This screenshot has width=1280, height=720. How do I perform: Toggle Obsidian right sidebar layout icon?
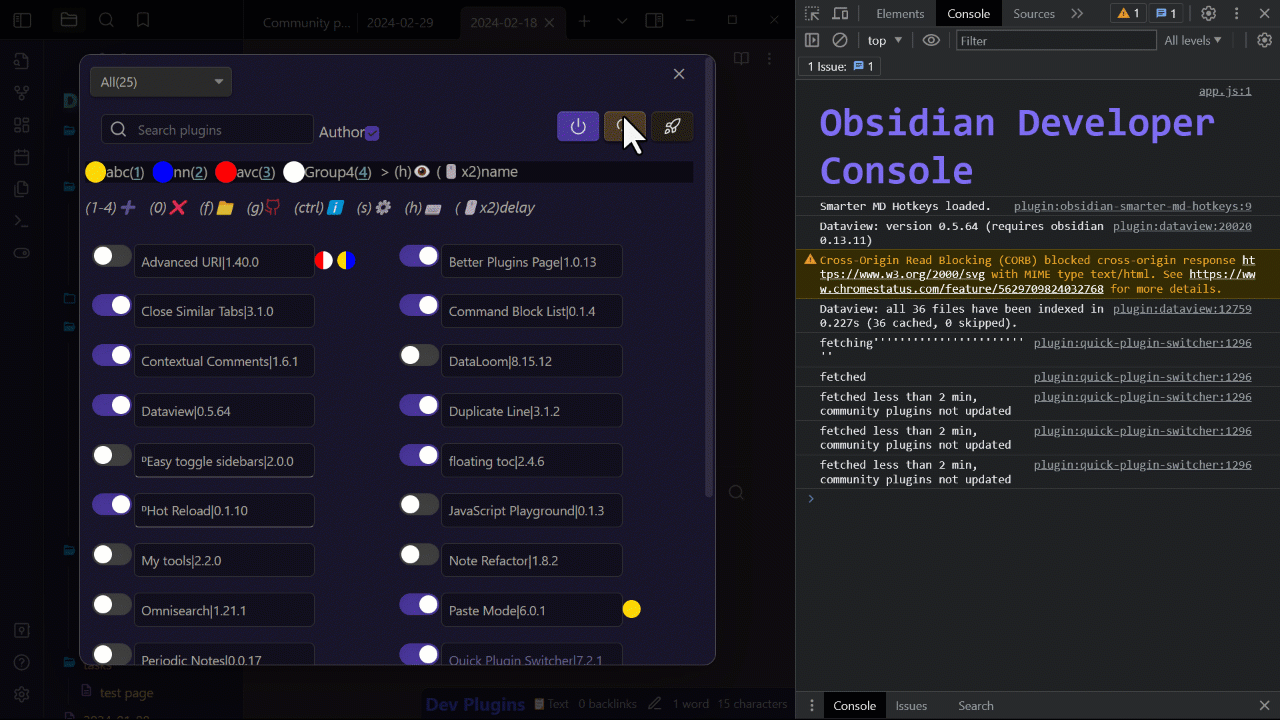[x=654, y=21]
